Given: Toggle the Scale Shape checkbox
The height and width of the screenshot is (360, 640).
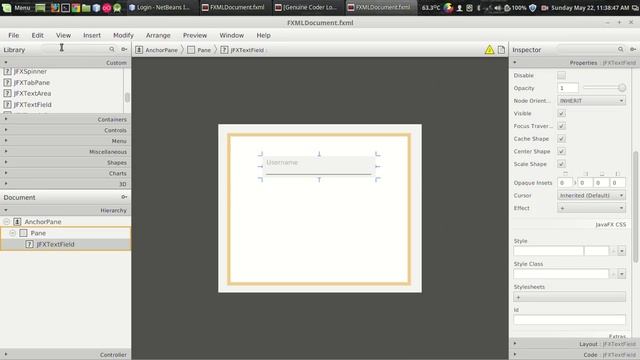Looking at the screenshot, I should click(x=562, y=164).
